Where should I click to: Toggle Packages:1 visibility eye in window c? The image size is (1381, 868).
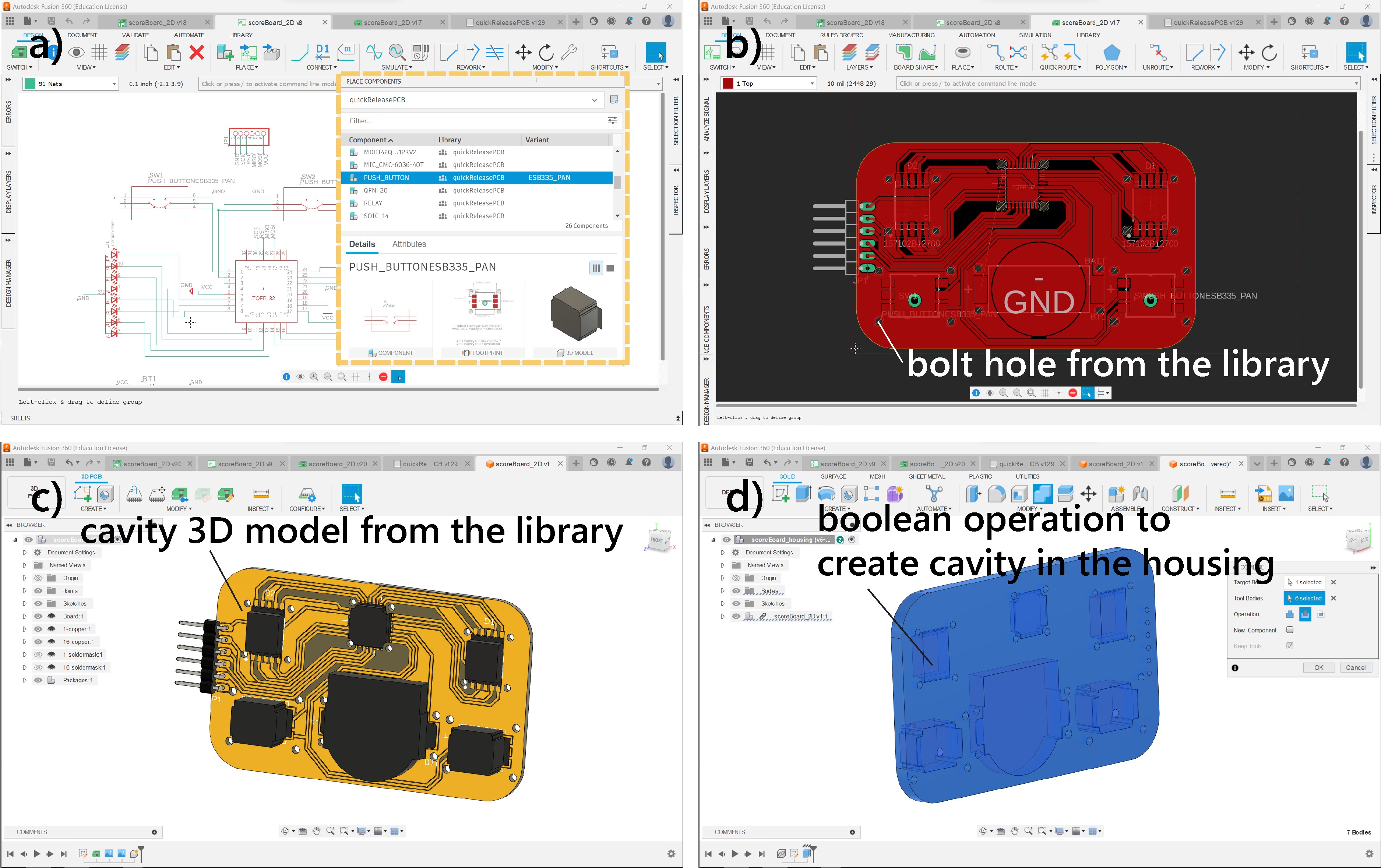(x=38, y=680)
